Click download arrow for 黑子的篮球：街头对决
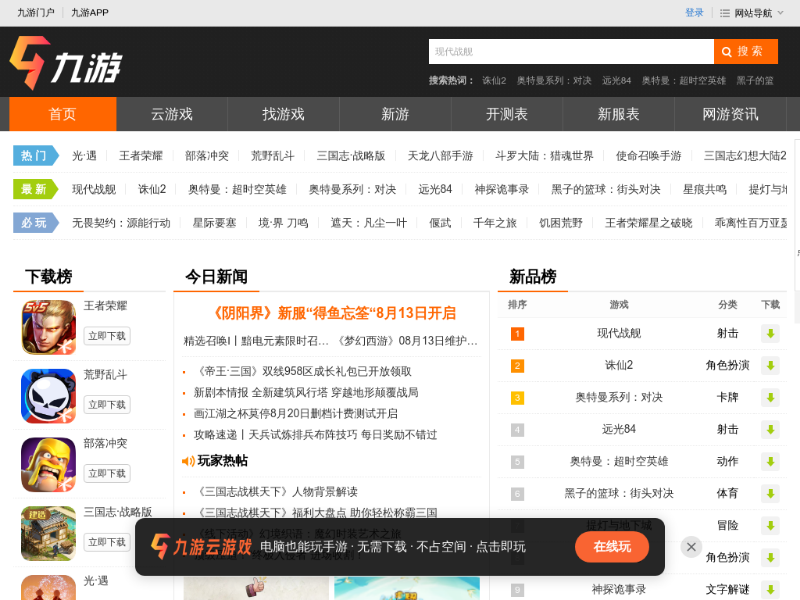 tap(770, 493)
